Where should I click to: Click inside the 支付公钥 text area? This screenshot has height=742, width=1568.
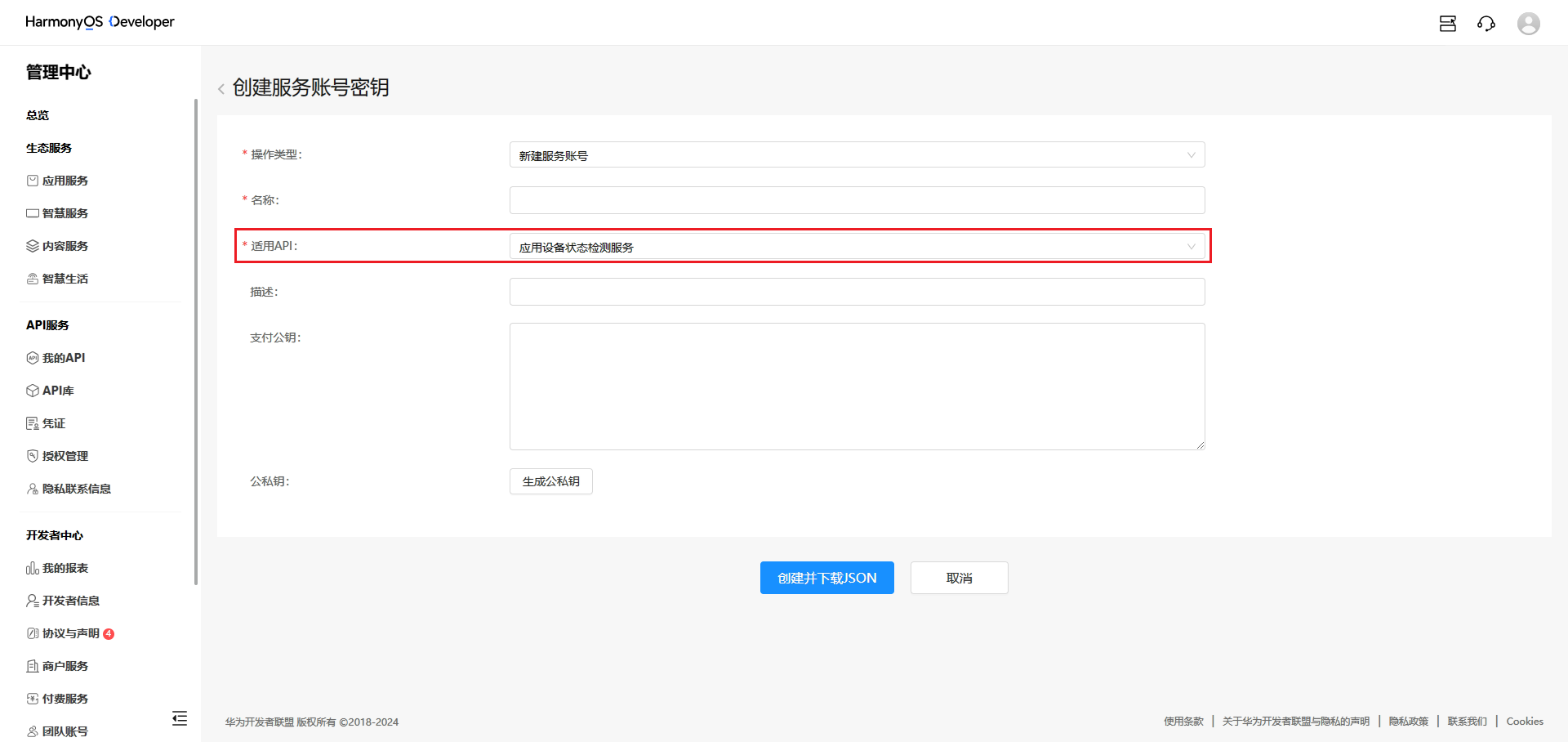tap(857, 386)
